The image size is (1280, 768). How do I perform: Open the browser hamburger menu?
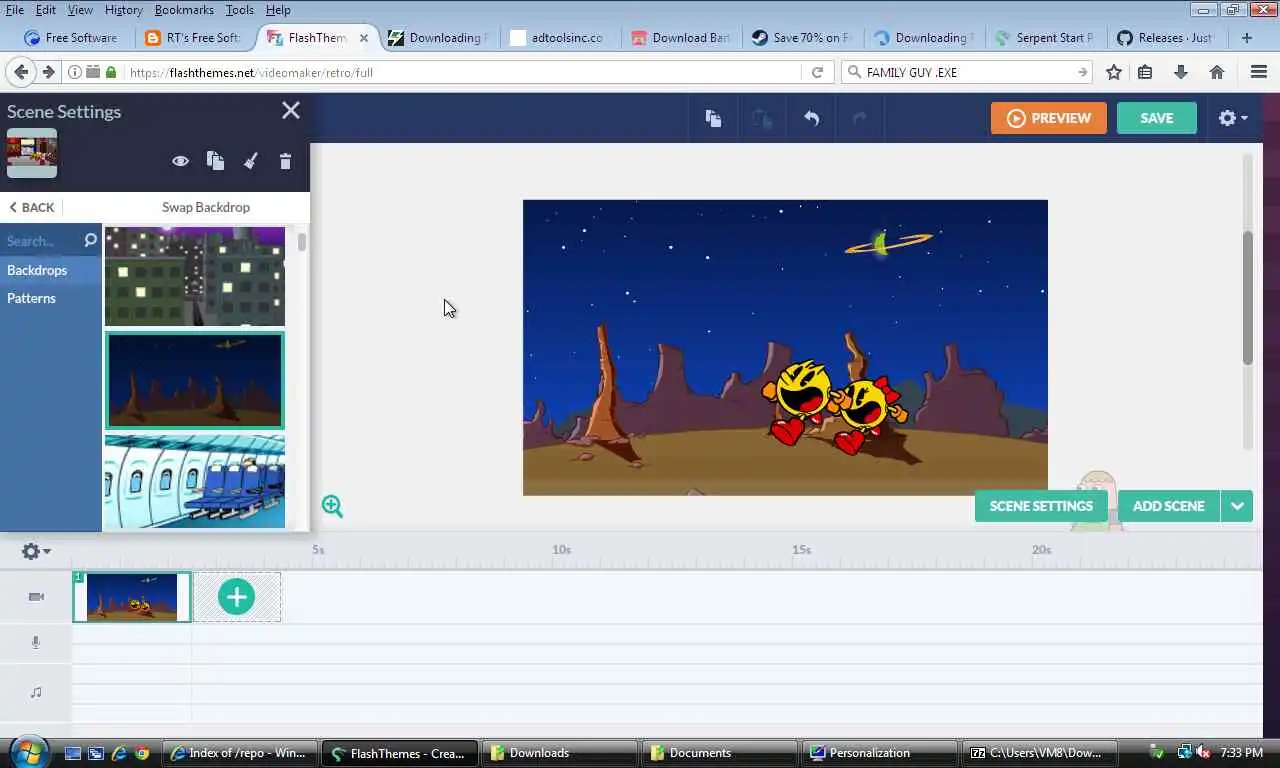(1259, 72)
